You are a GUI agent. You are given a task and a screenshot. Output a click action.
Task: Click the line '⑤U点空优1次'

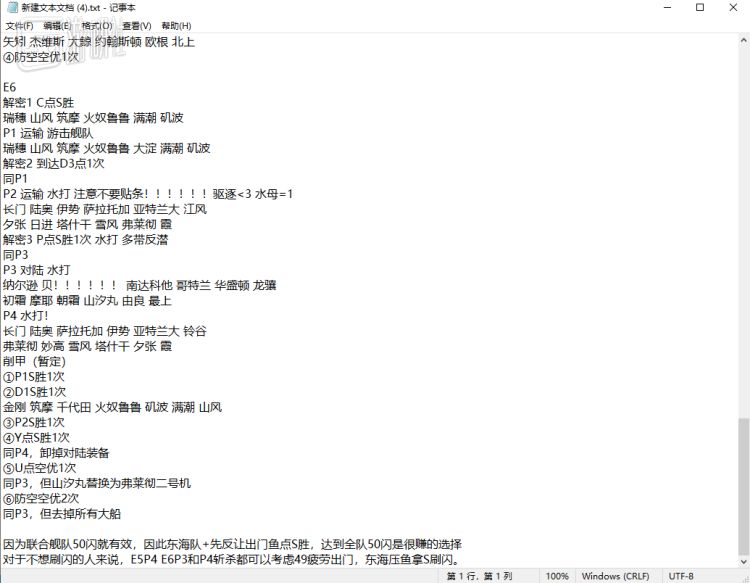(x=39, y=468)
